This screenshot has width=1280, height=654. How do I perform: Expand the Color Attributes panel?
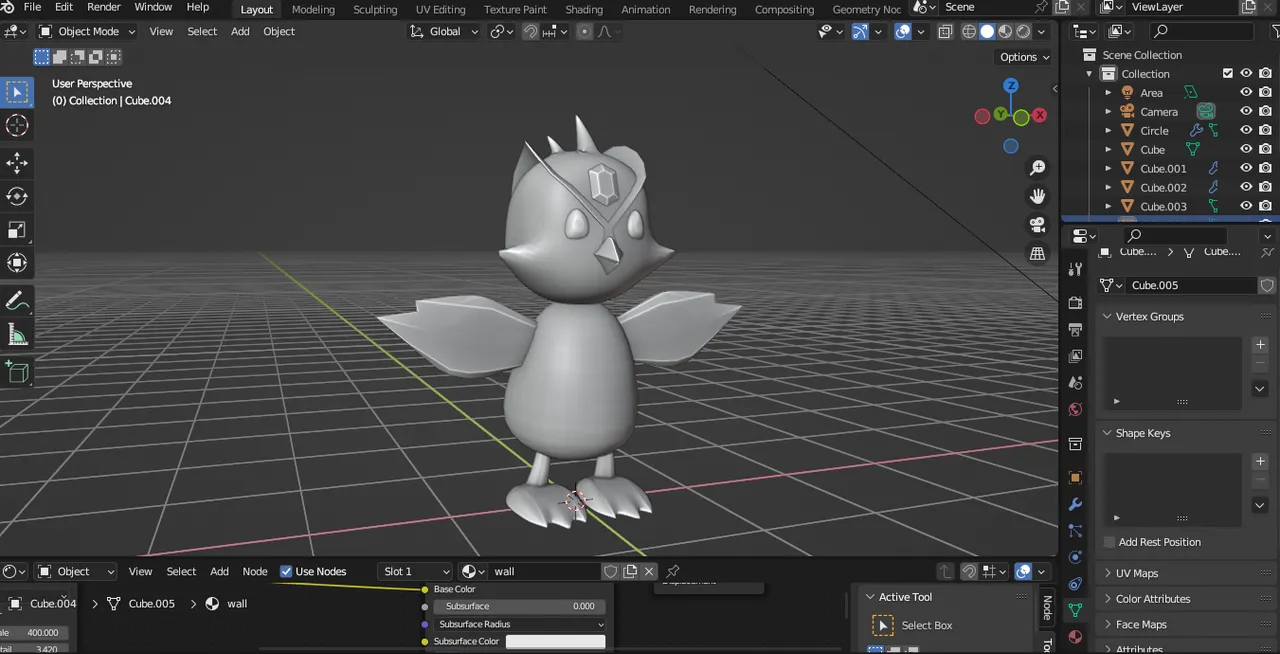(1153, 599)
